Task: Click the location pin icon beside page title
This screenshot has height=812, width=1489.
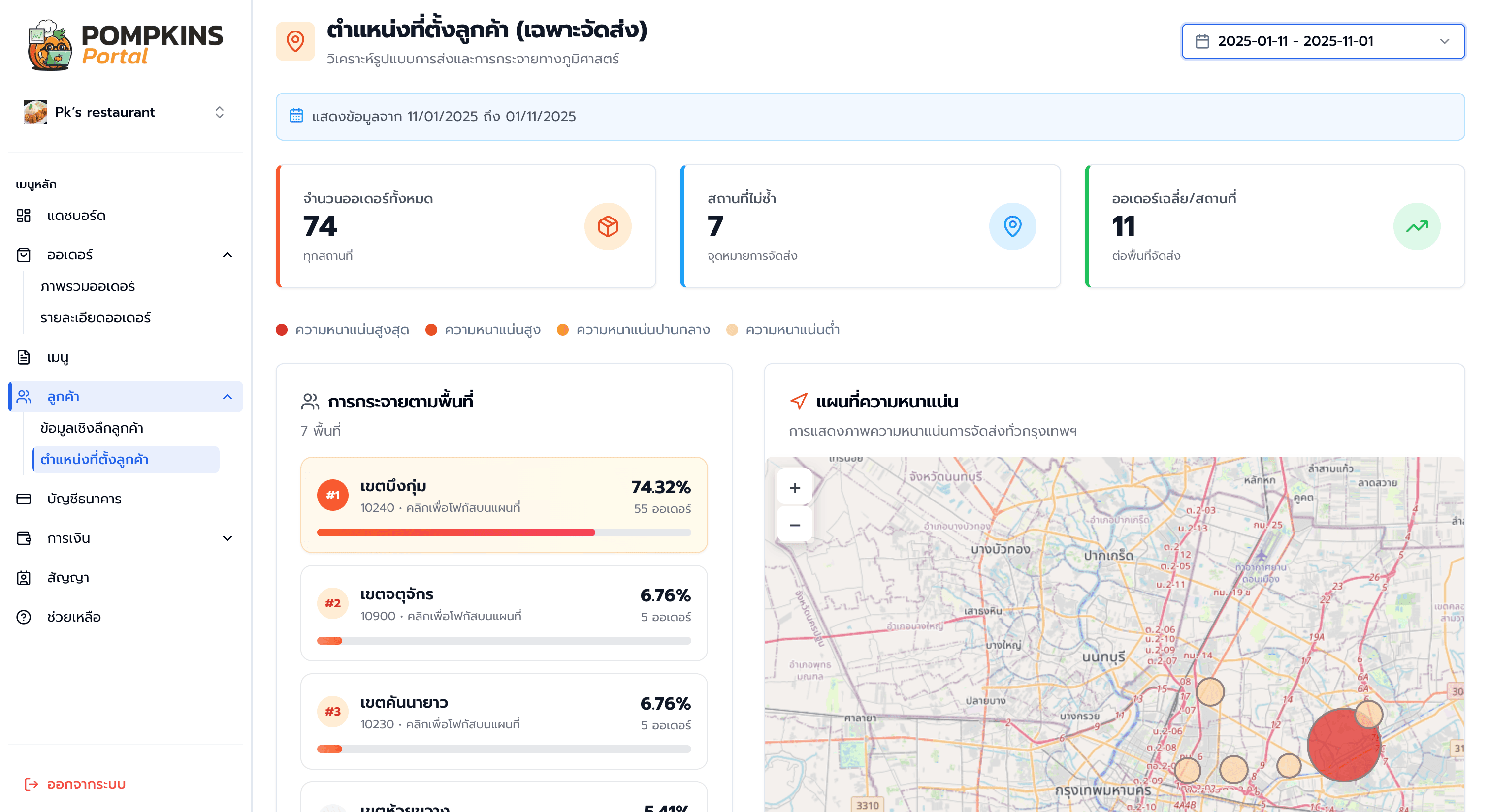Action: (x=295, y=41)
